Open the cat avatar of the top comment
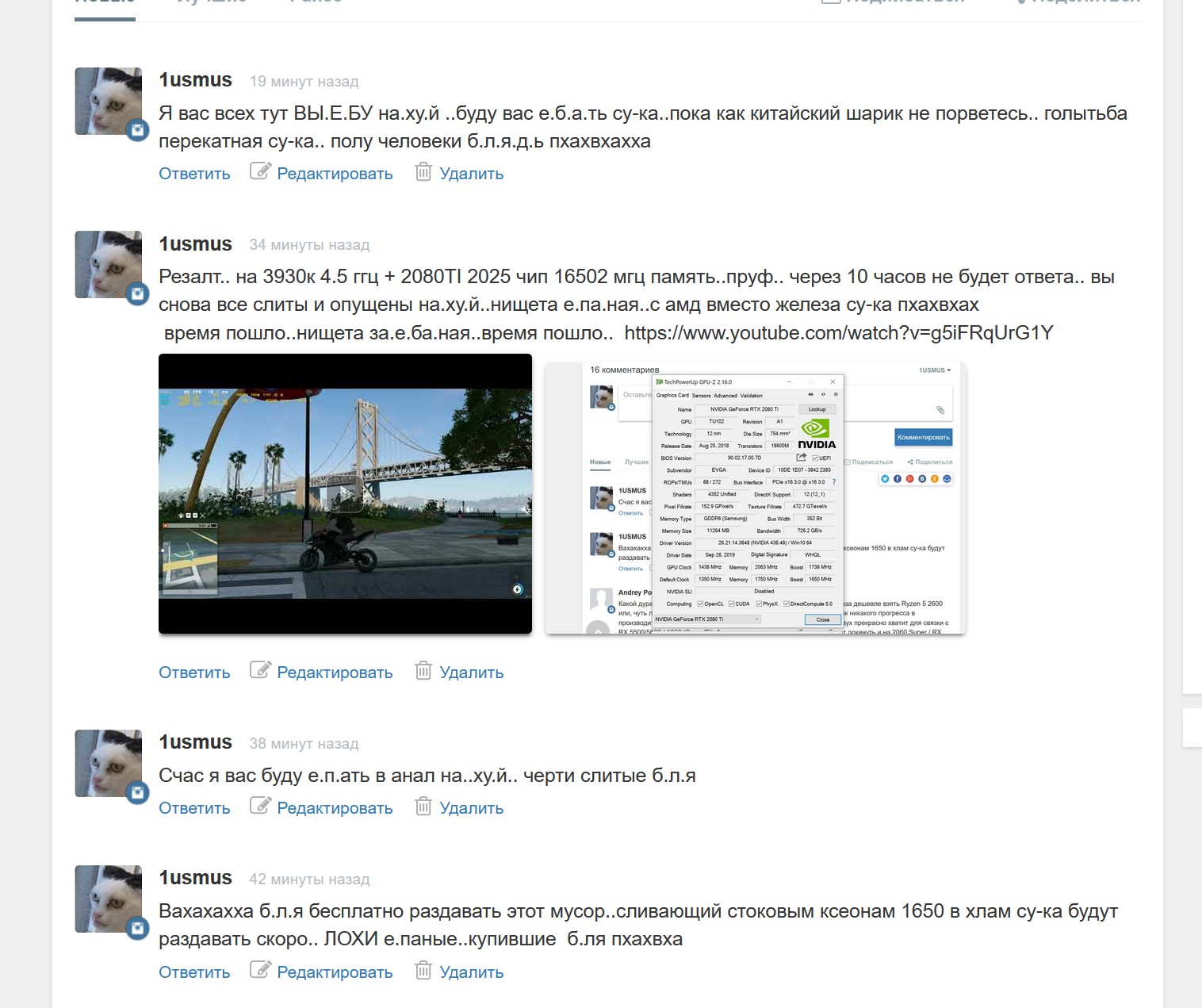The height and width of the screenshot is (1008, 1202). point(108,101)
